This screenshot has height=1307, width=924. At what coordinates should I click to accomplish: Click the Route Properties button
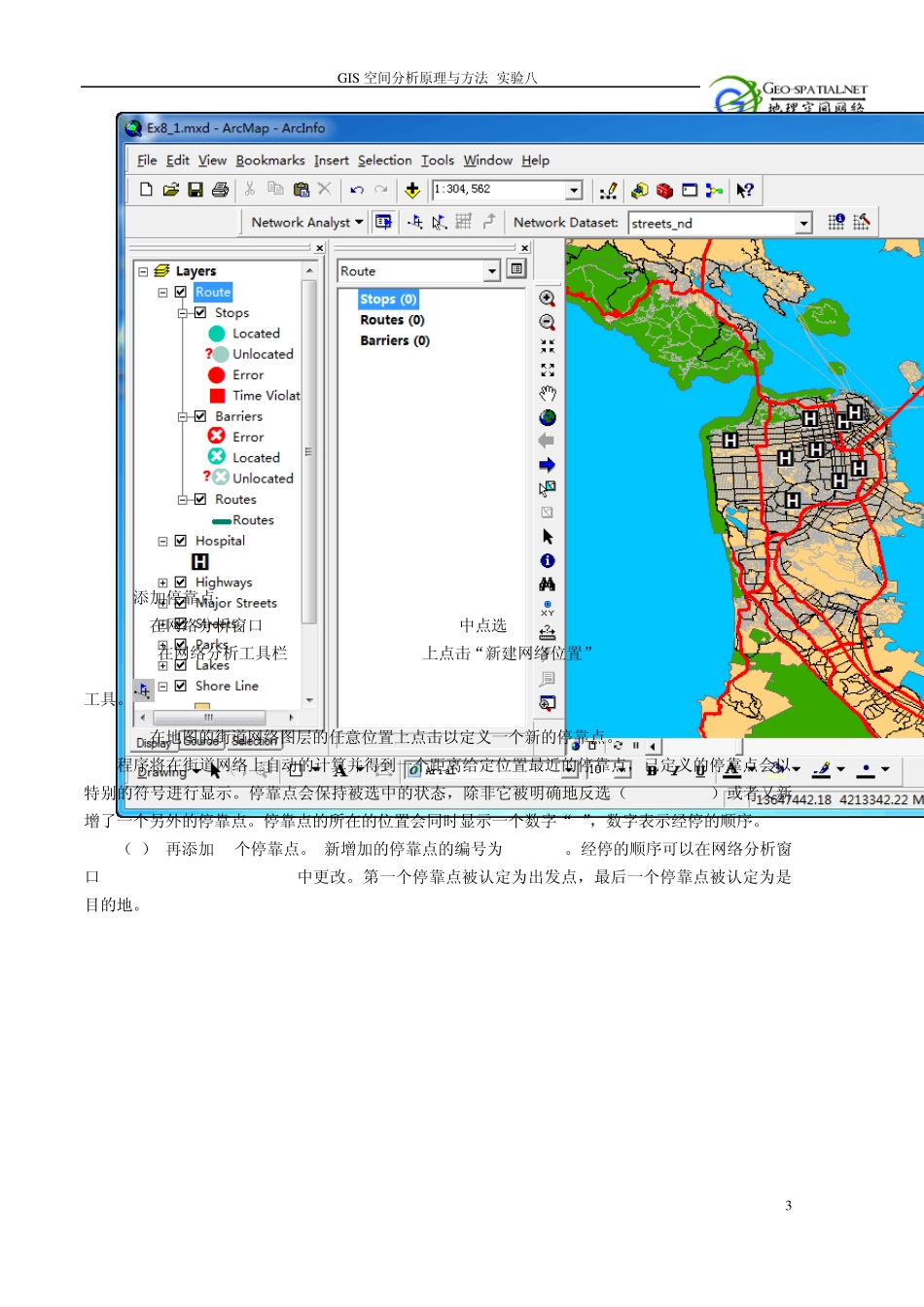coord(516,268)
